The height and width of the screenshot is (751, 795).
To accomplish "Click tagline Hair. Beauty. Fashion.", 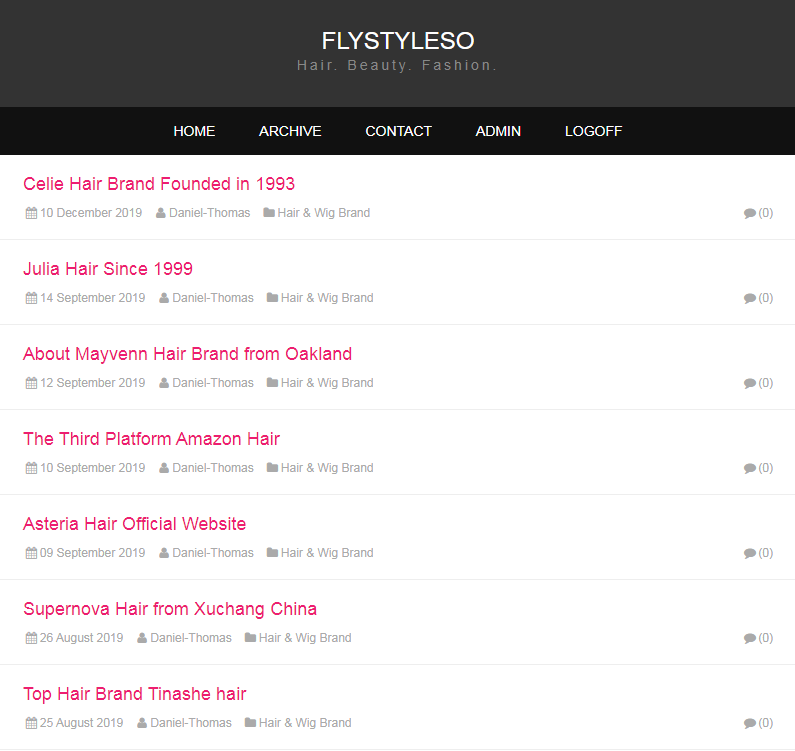I will 397,65.
